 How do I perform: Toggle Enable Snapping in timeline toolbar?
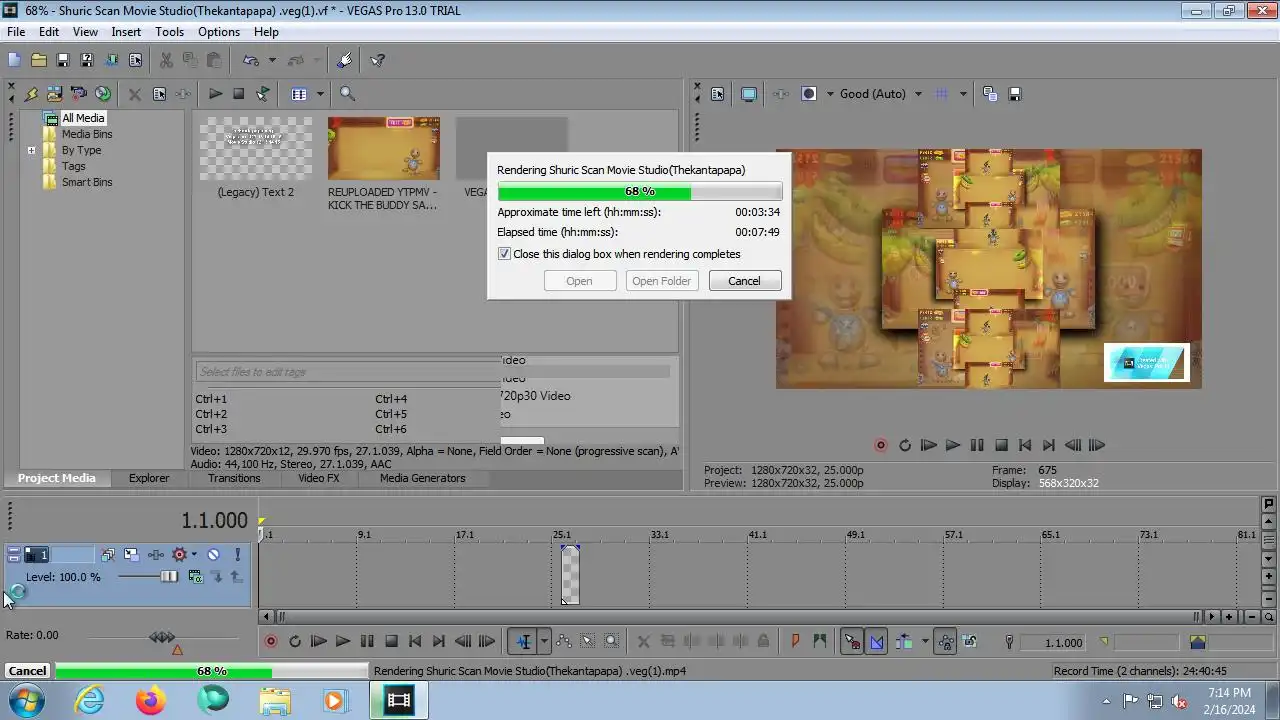852,642
